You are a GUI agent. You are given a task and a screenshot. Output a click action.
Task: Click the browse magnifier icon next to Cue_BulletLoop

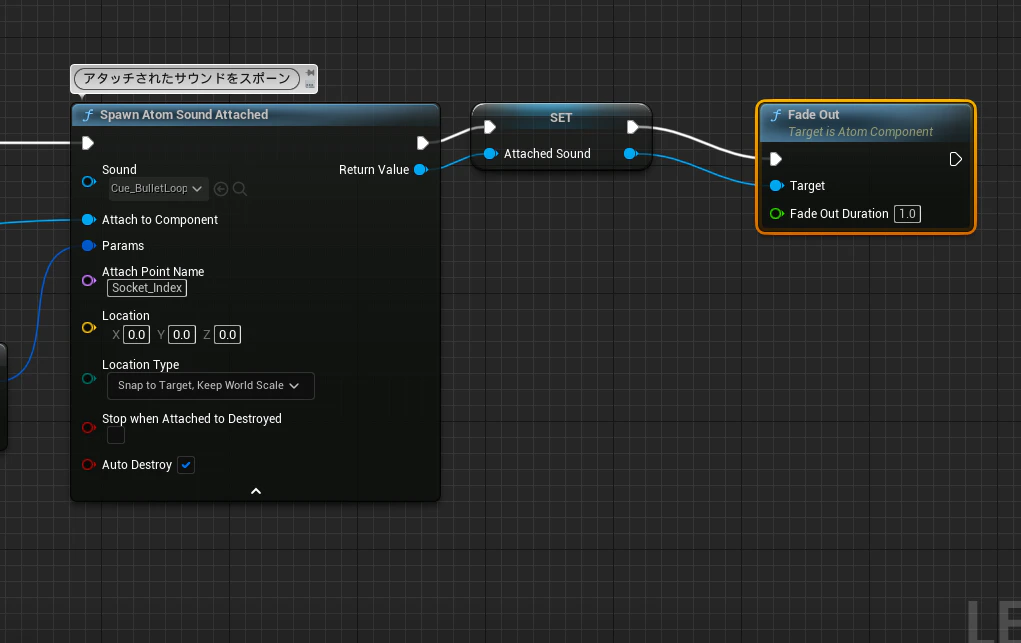(x=240, y=189)
